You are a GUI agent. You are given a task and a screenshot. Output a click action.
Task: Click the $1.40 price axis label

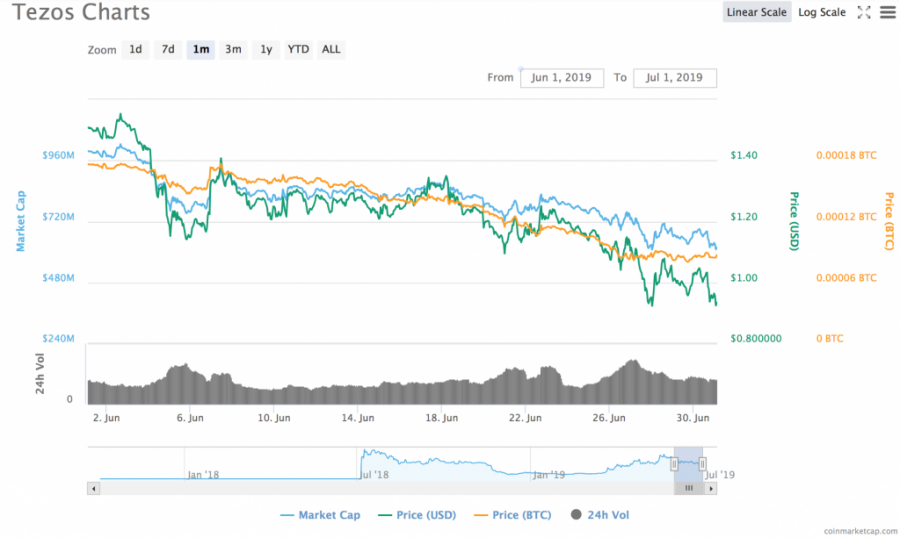pyautogui.click(x=744, y=155)
